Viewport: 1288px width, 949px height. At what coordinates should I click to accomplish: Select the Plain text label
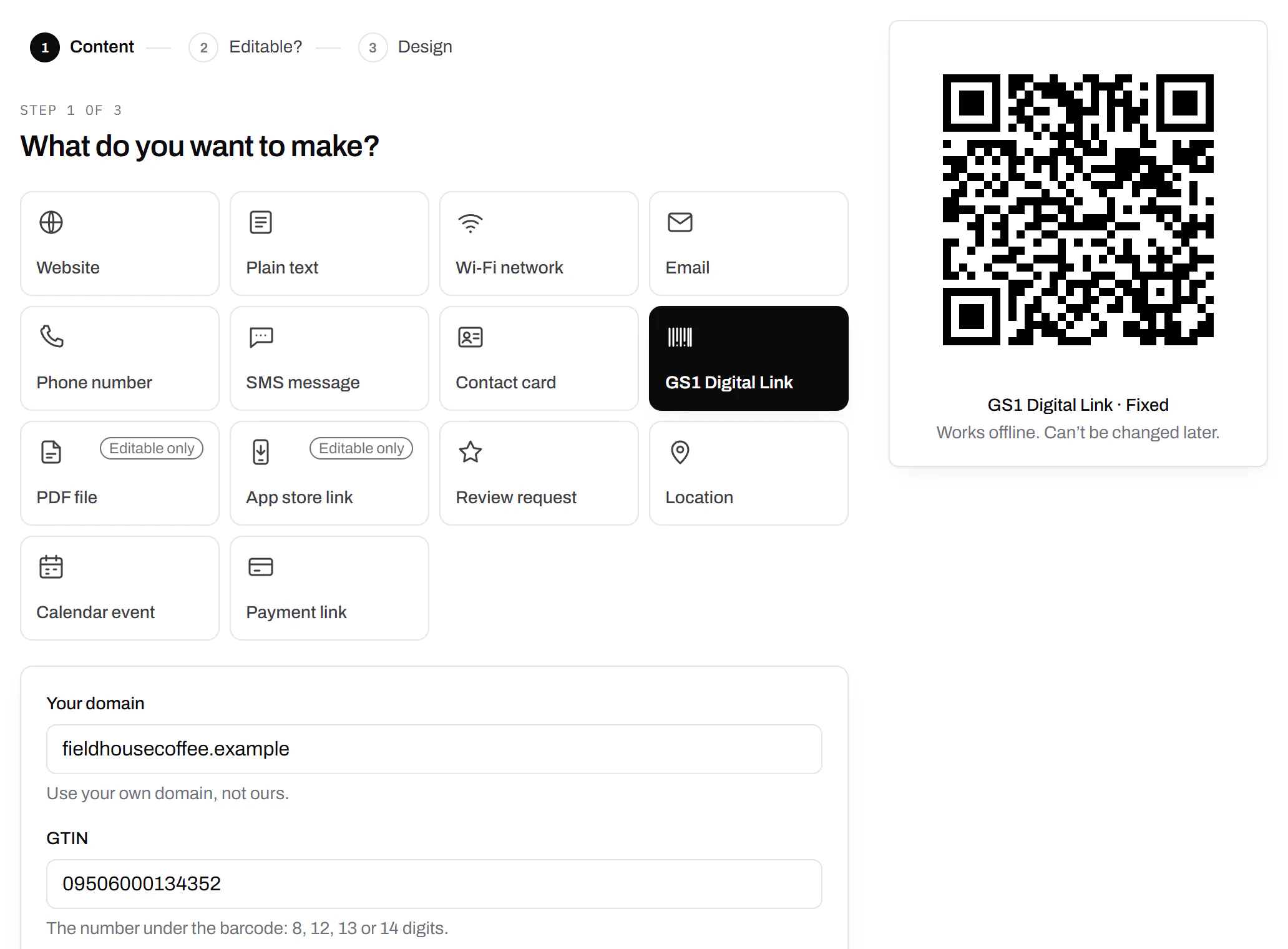pos(282,267)
